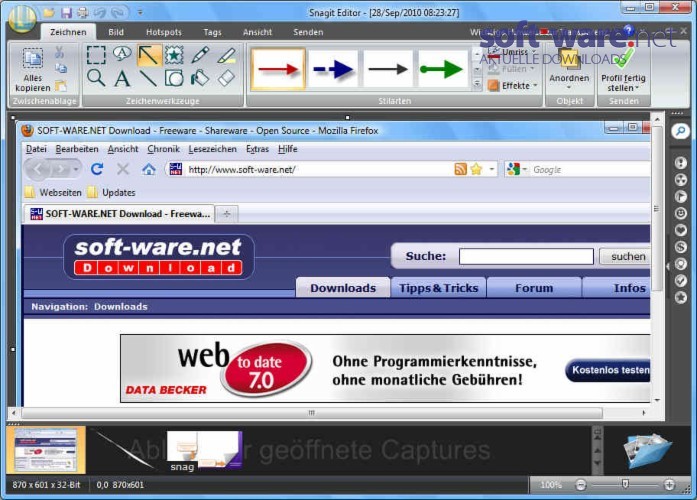Expand the full Stilarten gallery
Screen dimensions: 697x500
coord(477,84)
